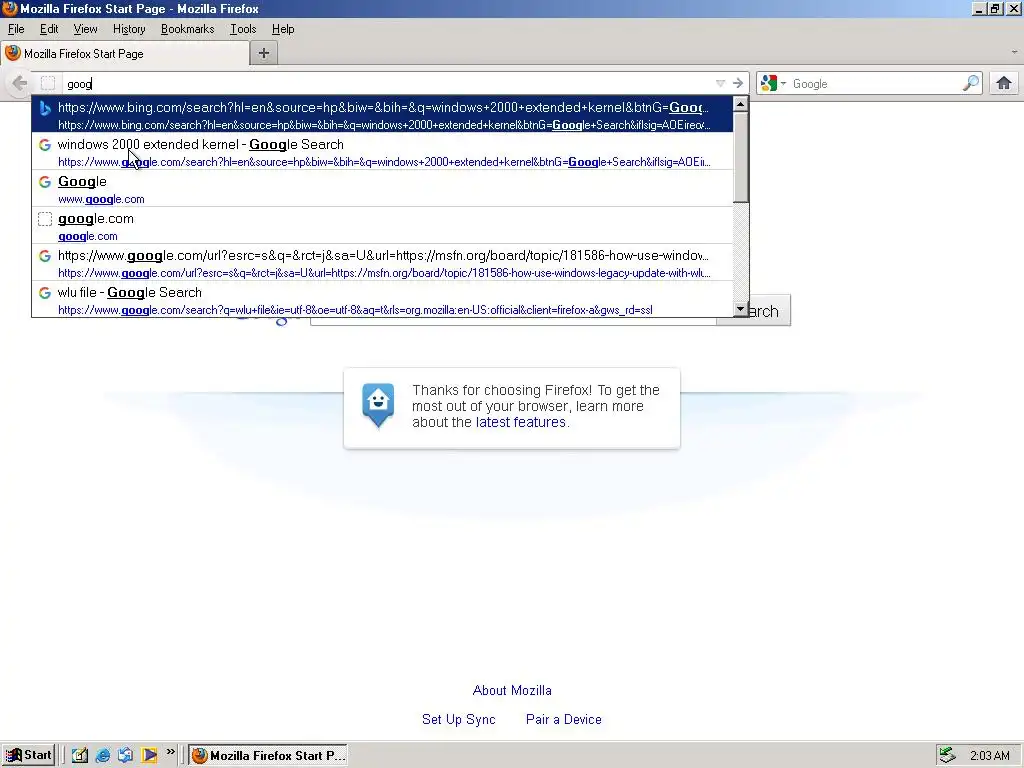Select the 'Google' www.google.com suggestion

383,189
